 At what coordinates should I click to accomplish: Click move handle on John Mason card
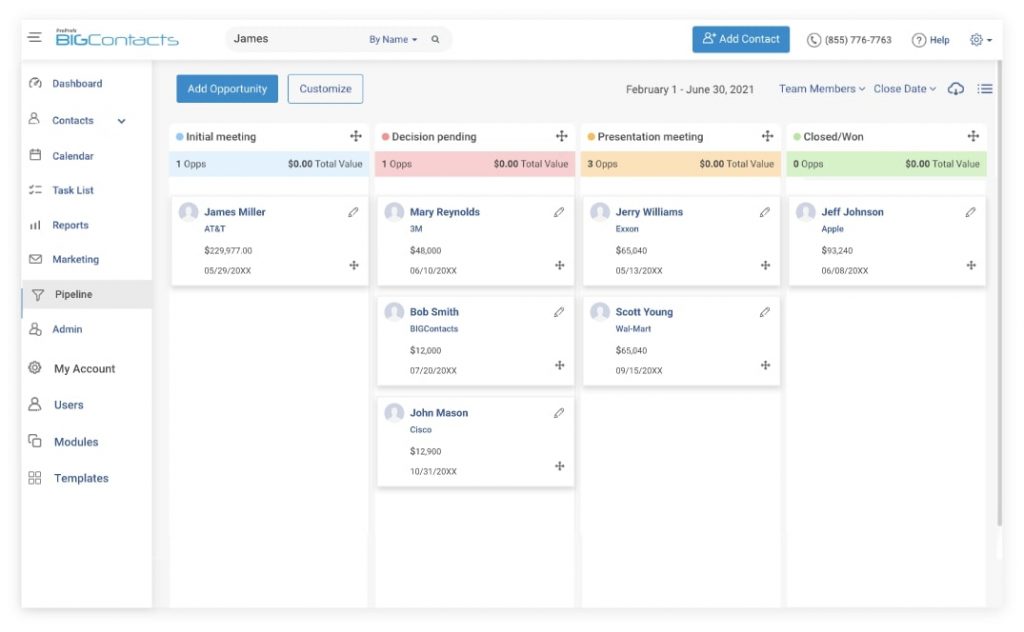point(560,466)
